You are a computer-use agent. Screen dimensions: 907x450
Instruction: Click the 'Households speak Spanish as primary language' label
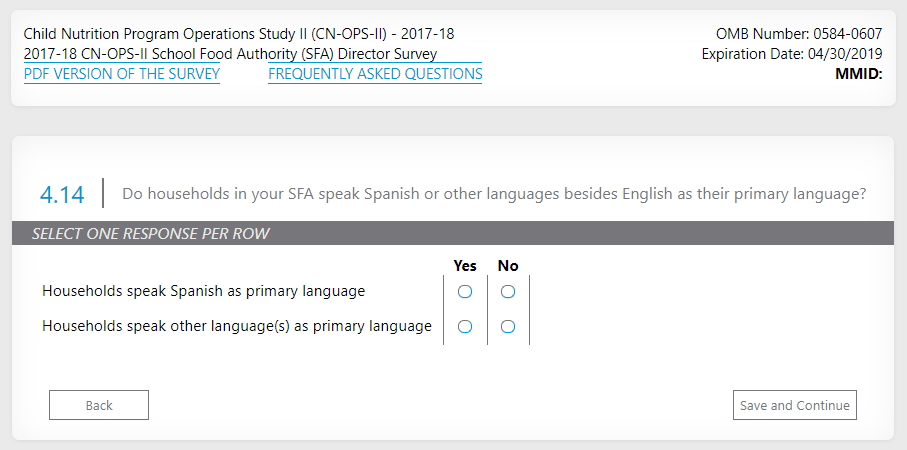(x=204, y=292)
